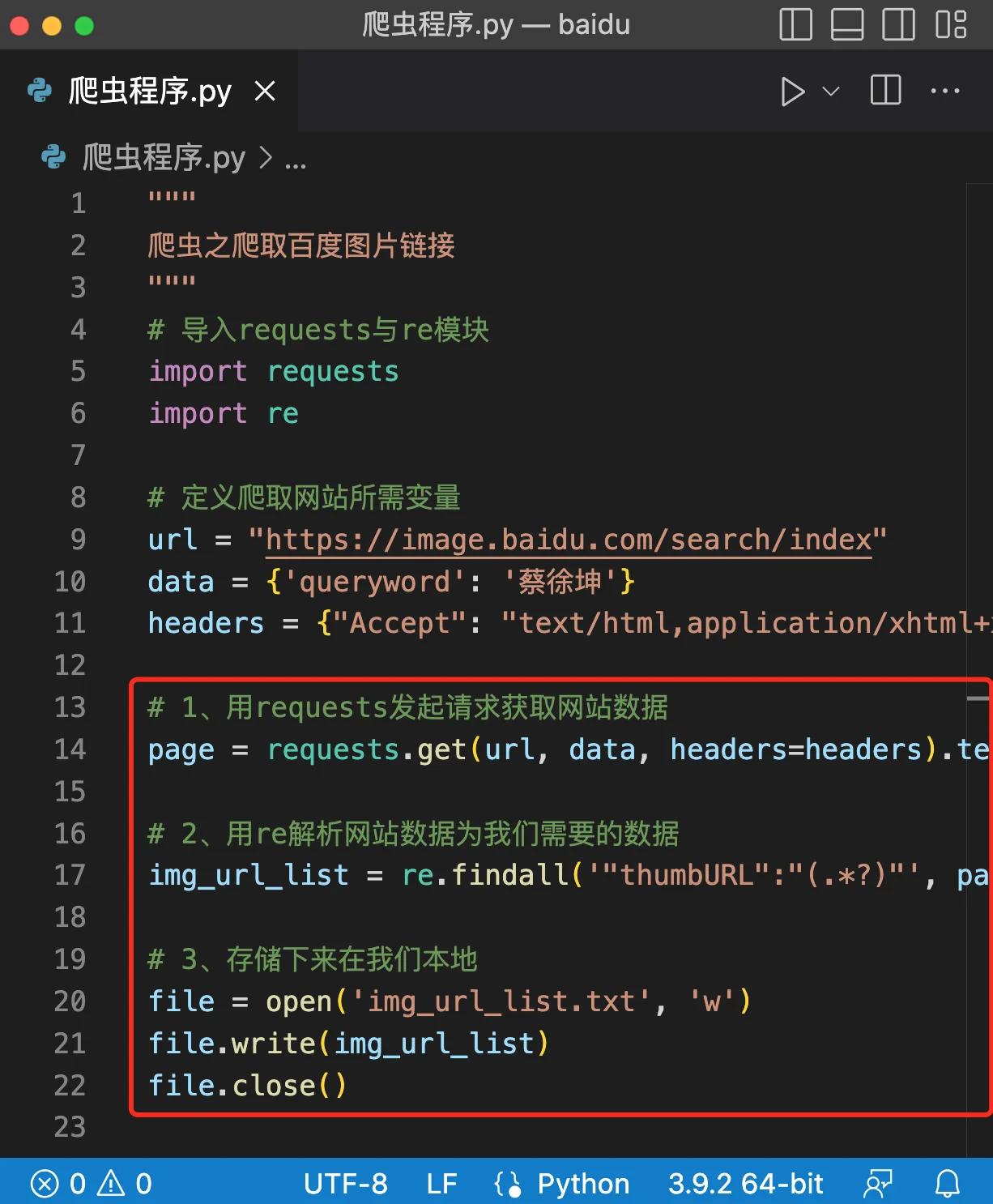Click line number 14 in gutter
The width and height of the screenshot is (993, 1204).
pos(70,749)
